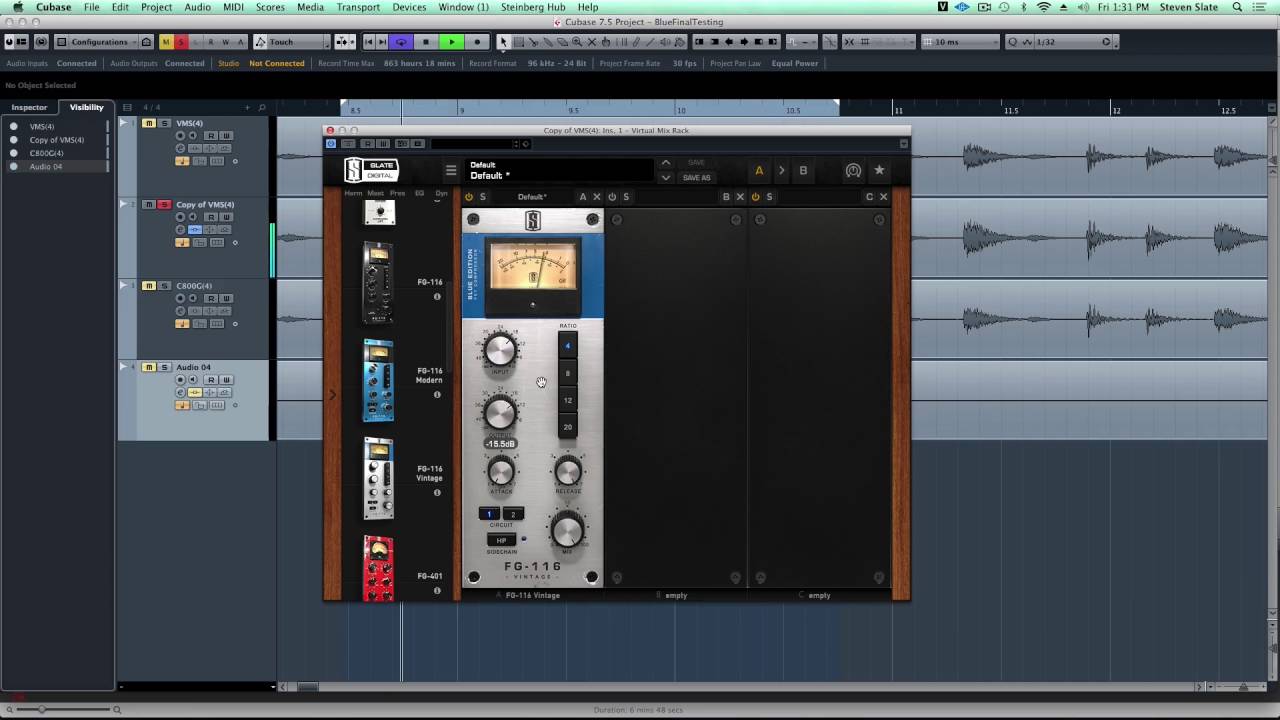Show info for FG-116 Vintage module
The width and height of the screenshot is (1280, 720).
(x=437, y=492)
